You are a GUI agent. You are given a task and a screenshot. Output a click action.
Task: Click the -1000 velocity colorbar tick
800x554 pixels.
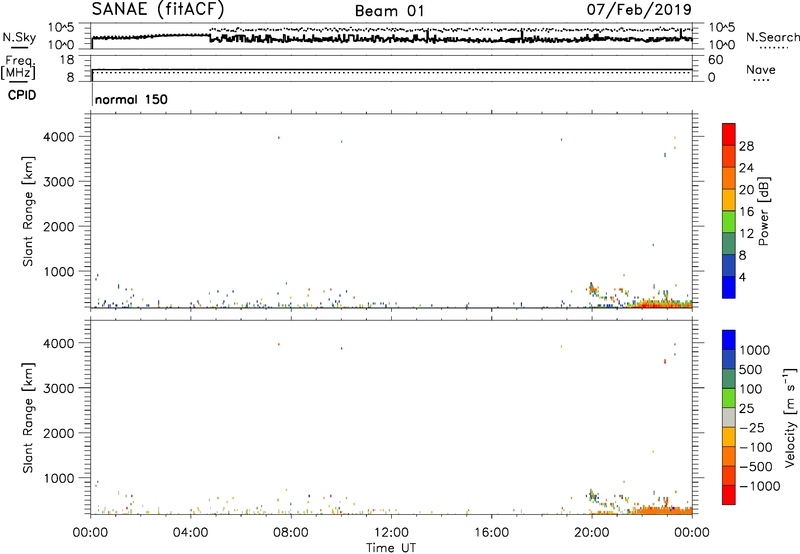[760, 486]
